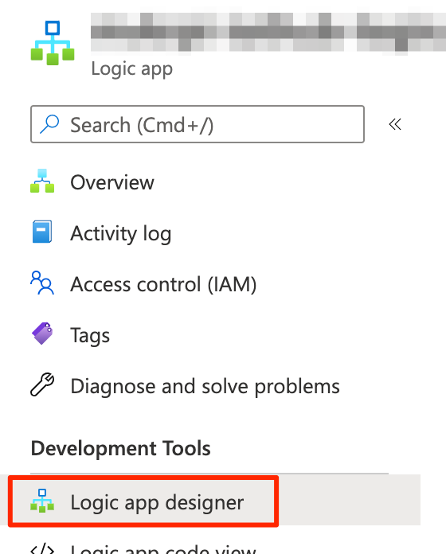
Task: Click the wrench icon for Diagnose
Action: (42, 384)
